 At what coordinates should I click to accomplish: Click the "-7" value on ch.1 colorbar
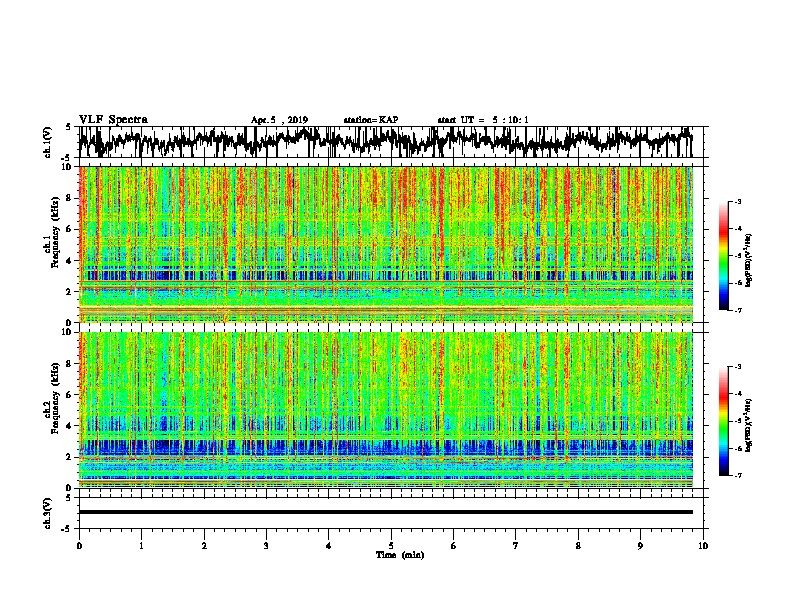pos(738,310)
